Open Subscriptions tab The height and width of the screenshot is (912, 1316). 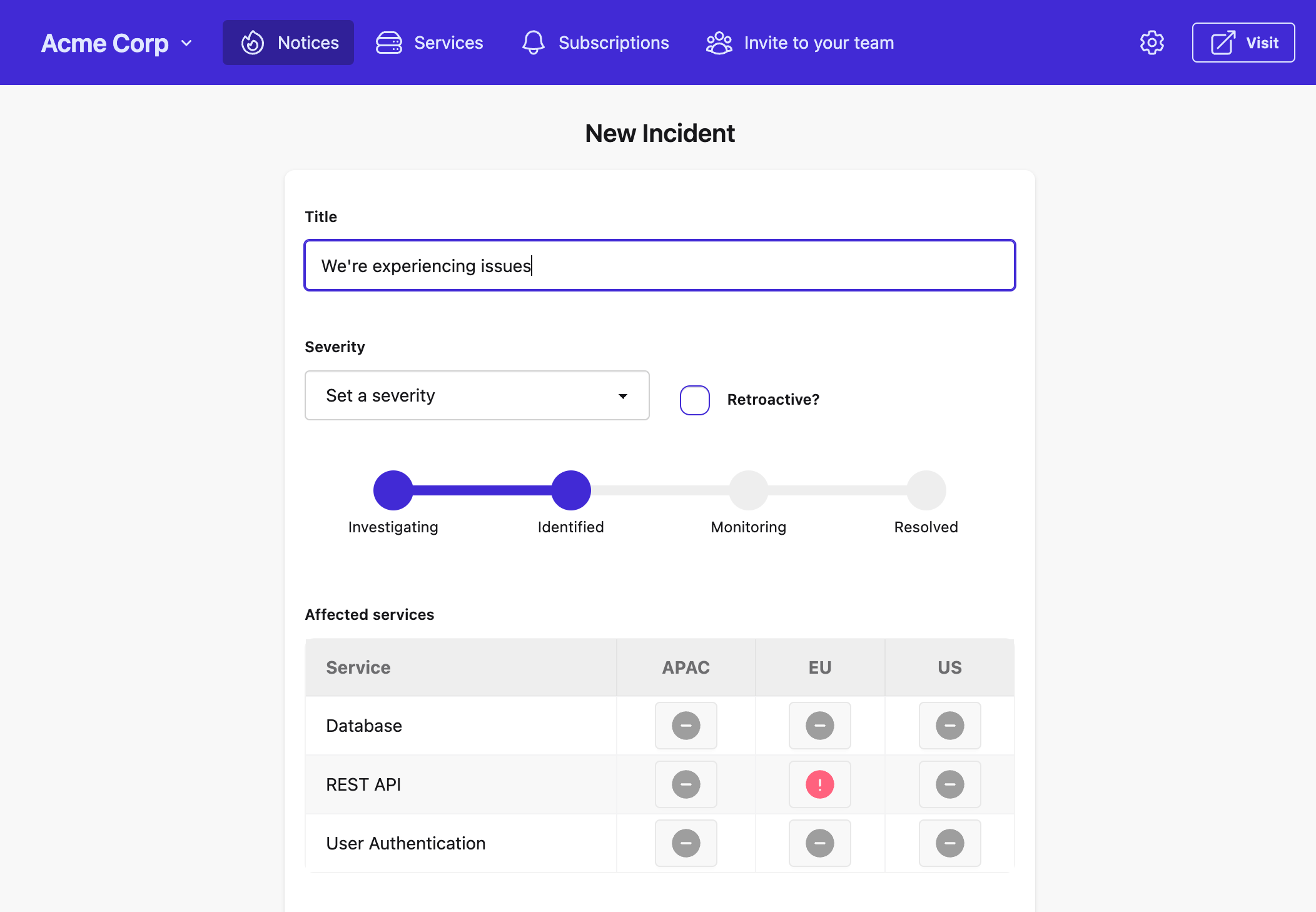(x=595, y=43)
